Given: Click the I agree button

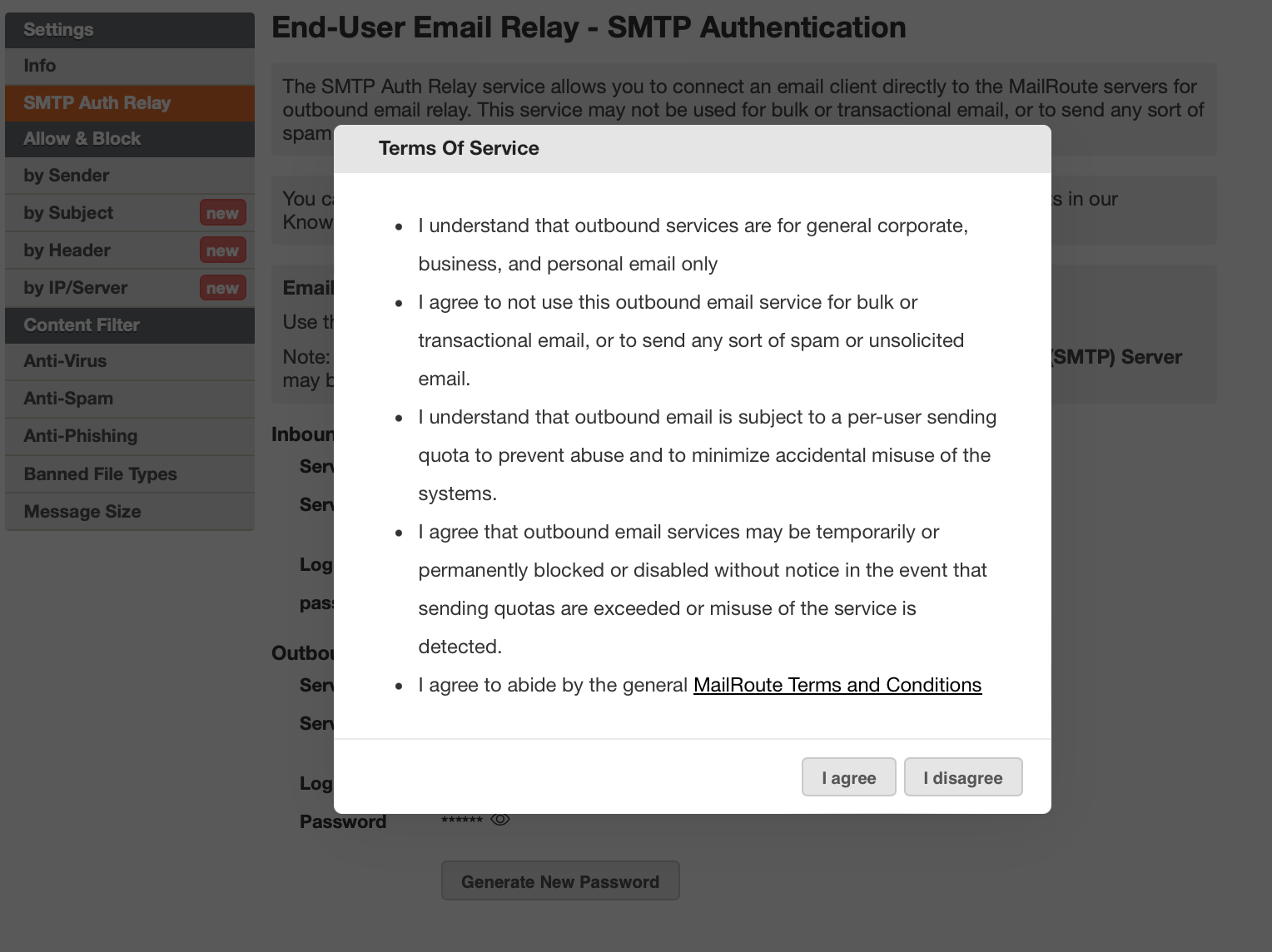Looking at the screenshot, I should pos(848,777).
